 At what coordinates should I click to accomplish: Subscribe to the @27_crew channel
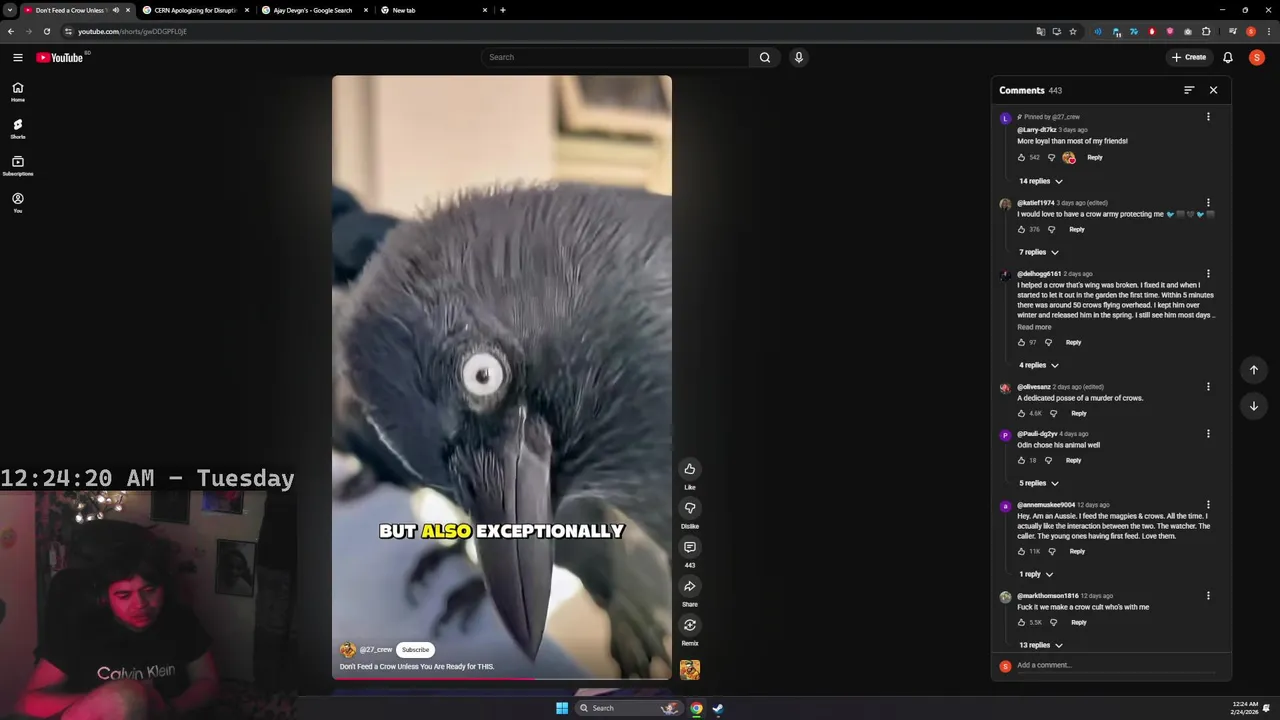(416, 650)
